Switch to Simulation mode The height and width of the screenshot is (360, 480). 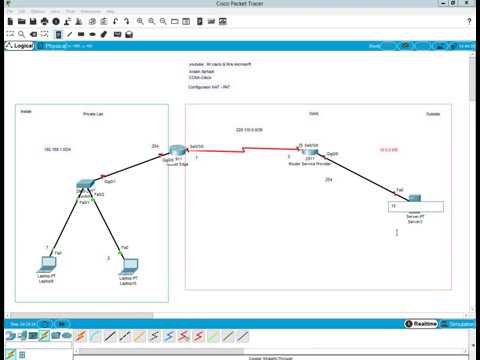[457, 324]
